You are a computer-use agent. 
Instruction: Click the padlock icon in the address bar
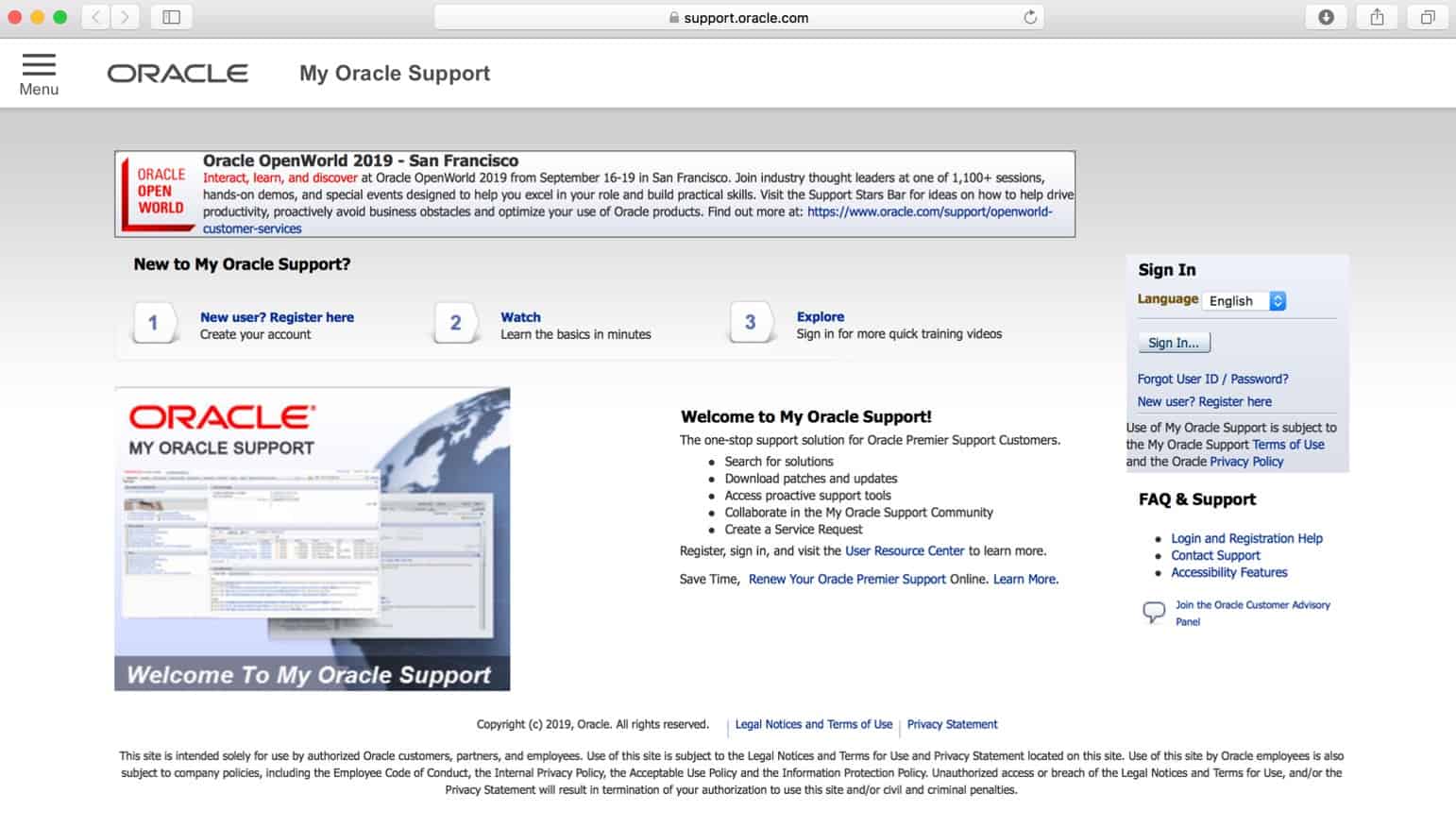click(x=673, y=17)
